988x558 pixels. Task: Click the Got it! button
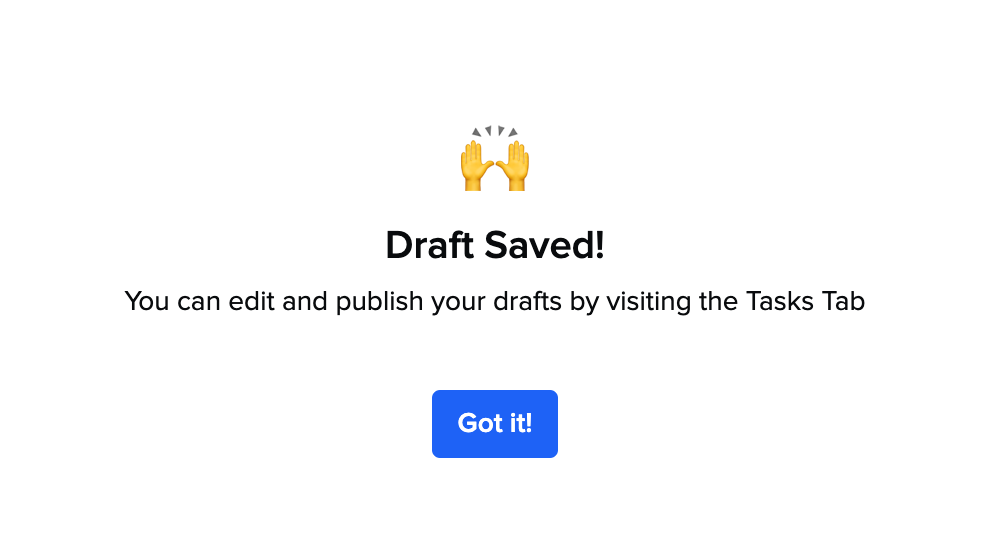pyautogui.click(x=495, y=424)
